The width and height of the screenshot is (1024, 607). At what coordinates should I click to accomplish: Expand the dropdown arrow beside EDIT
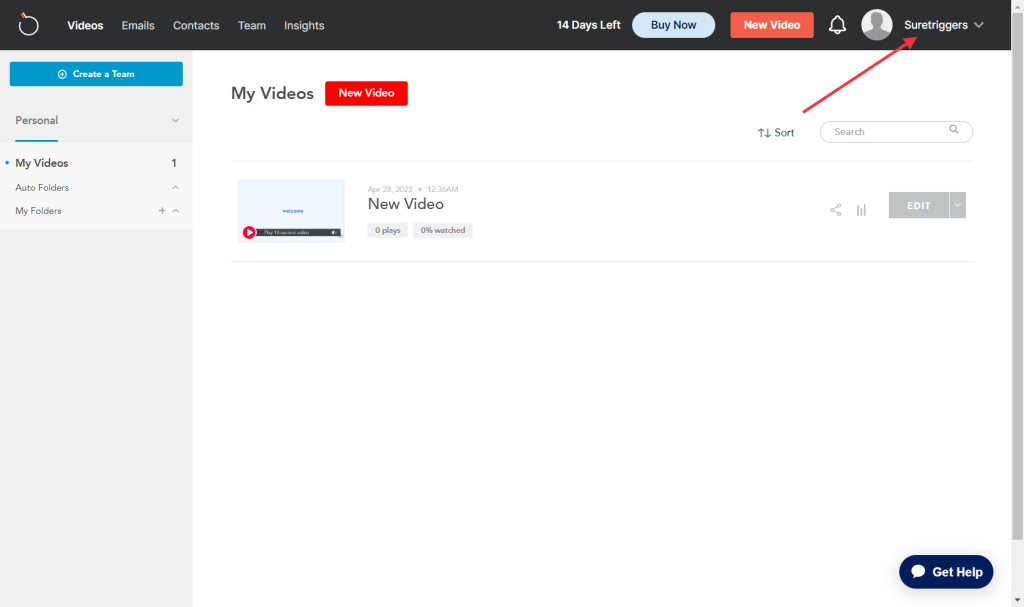pos(958,205)
